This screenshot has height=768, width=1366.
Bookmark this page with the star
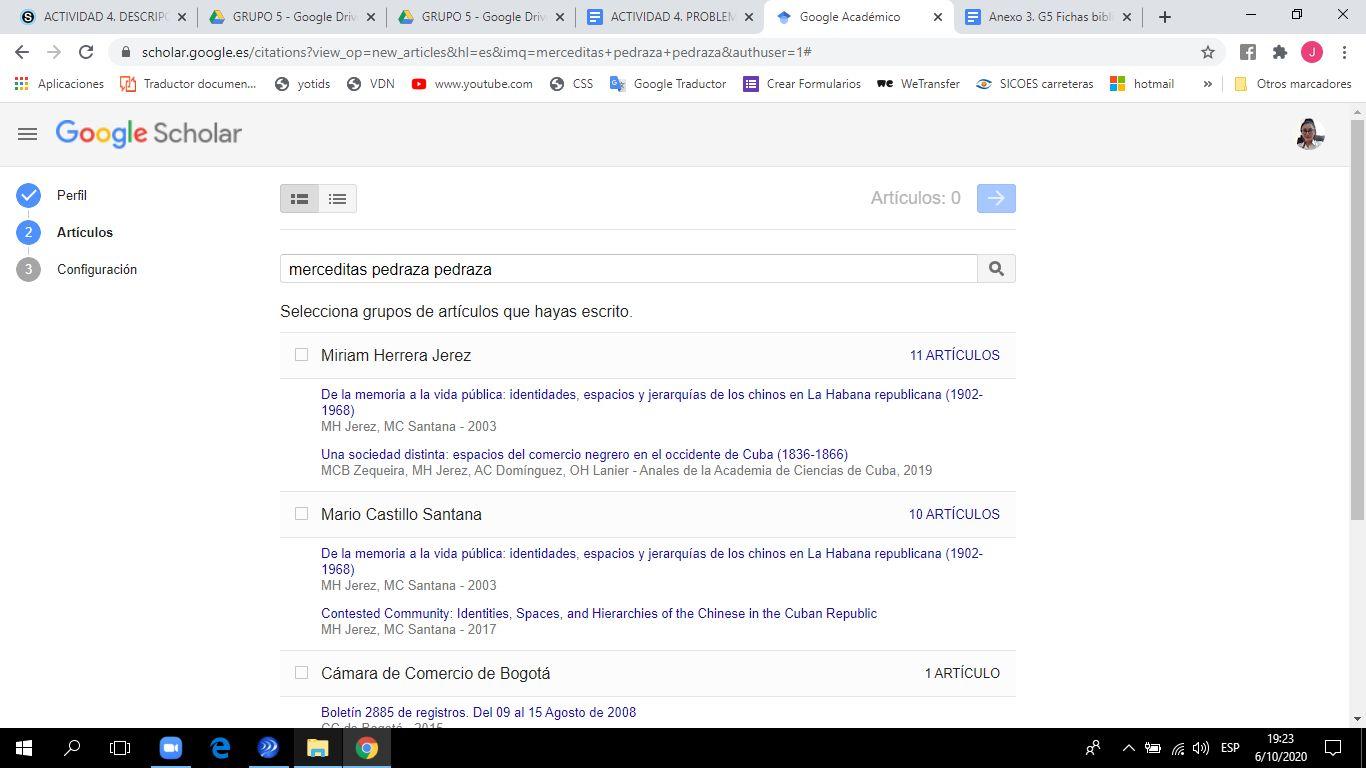pos(1208,52)
